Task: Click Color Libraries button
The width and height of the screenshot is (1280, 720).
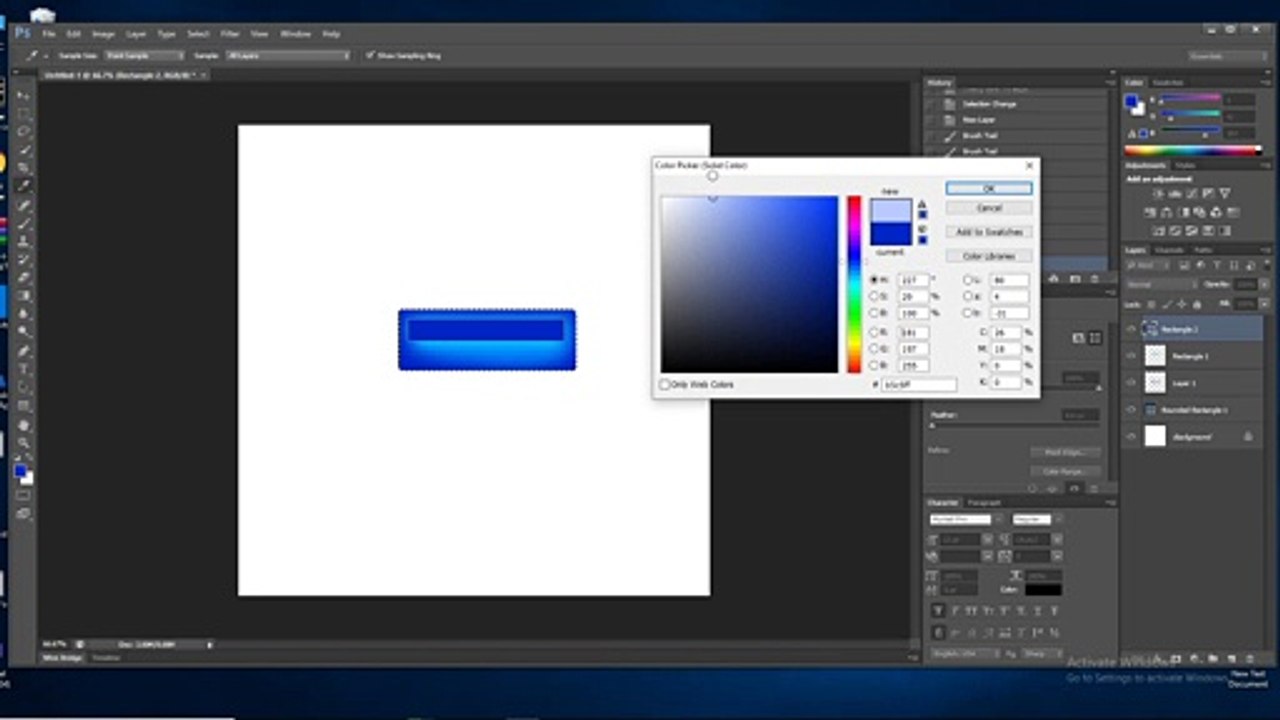Action: click(x=989, y=256)
